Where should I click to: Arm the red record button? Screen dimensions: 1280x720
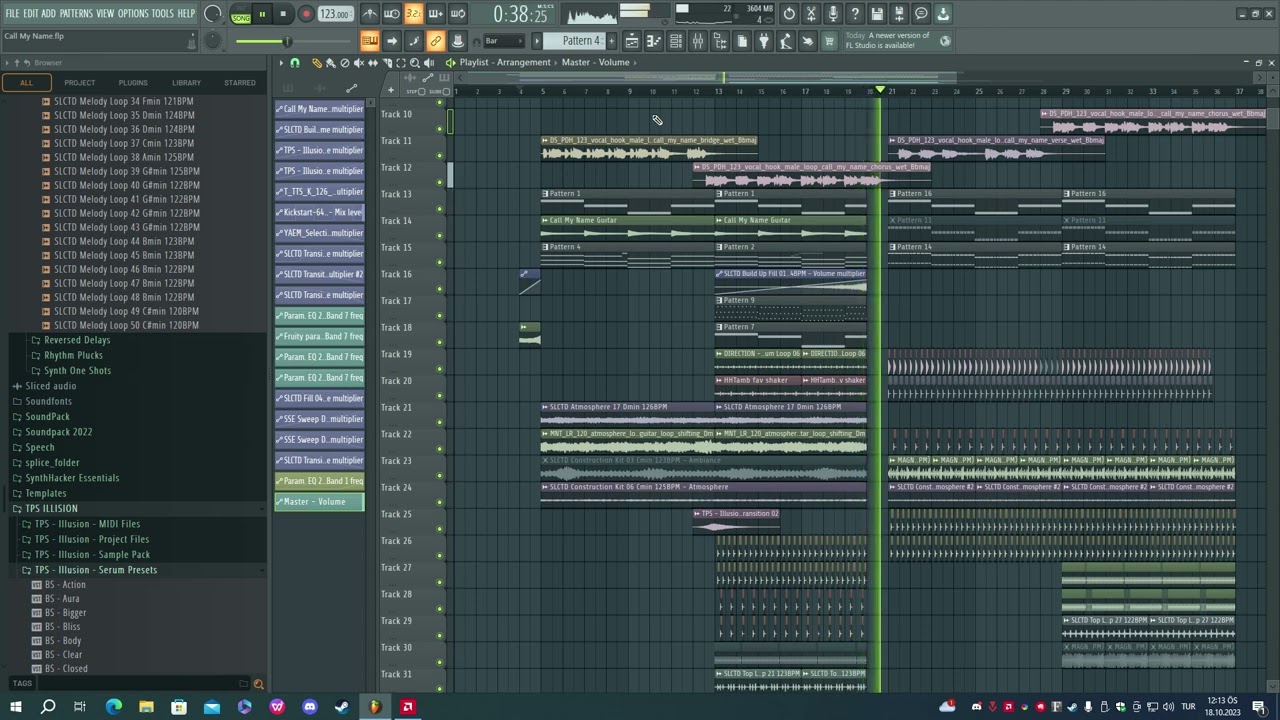306,14
